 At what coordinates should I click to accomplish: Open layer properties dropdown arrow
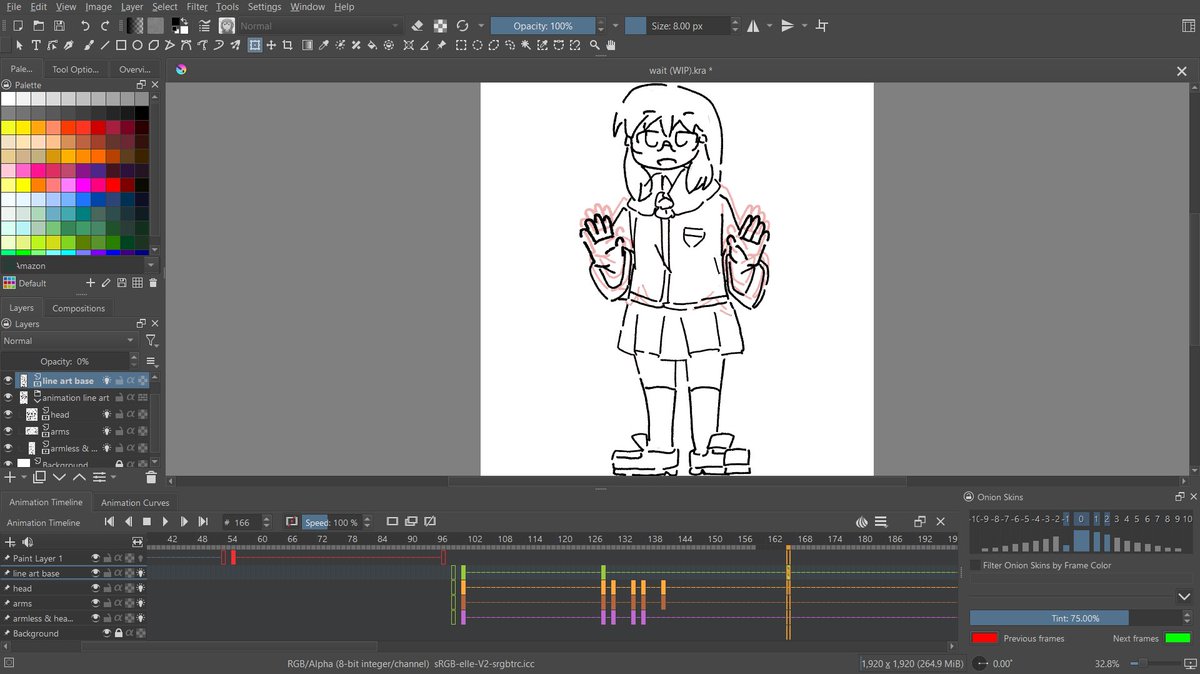[x=115, y=477]
